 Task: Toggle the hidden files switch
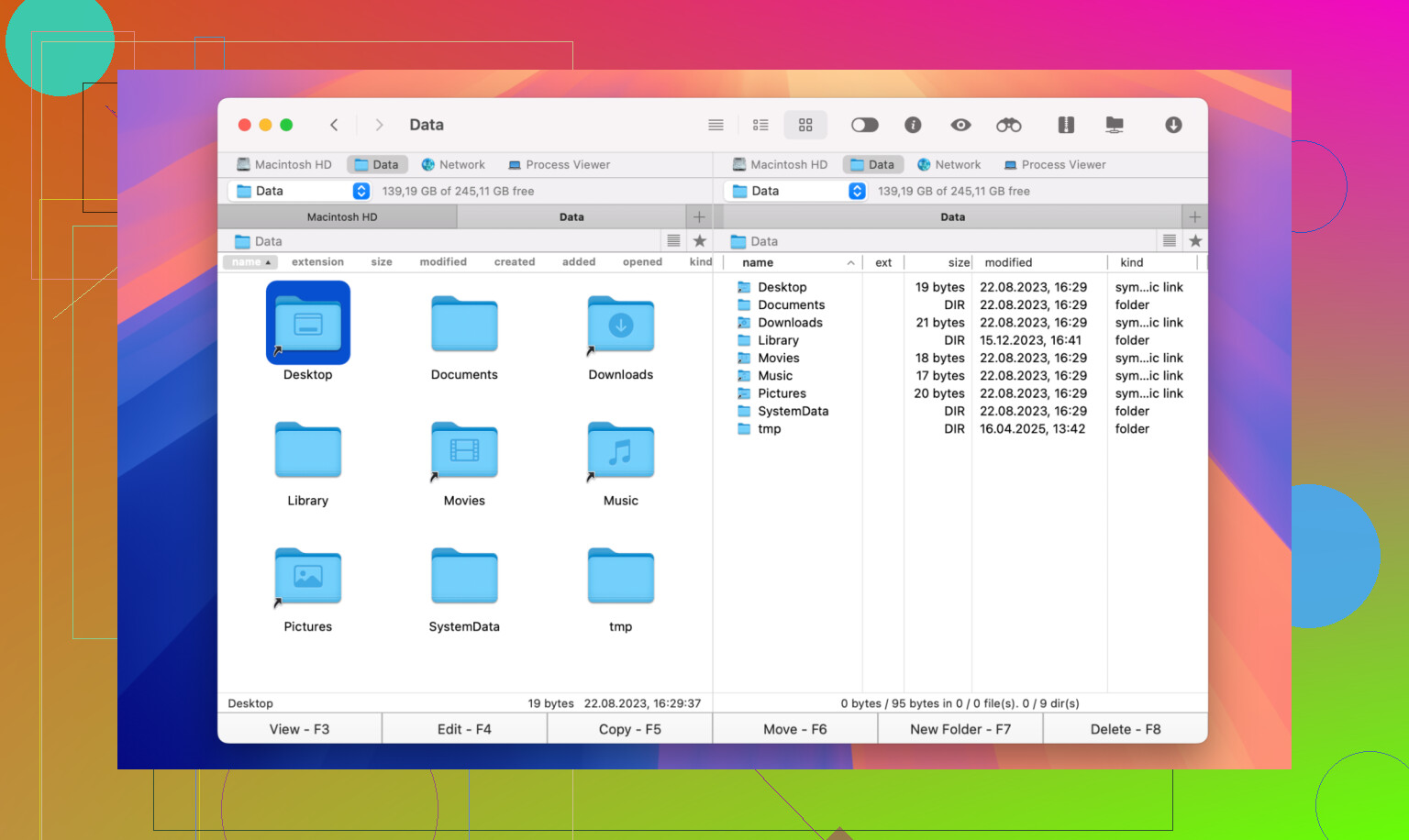[864, 125]
